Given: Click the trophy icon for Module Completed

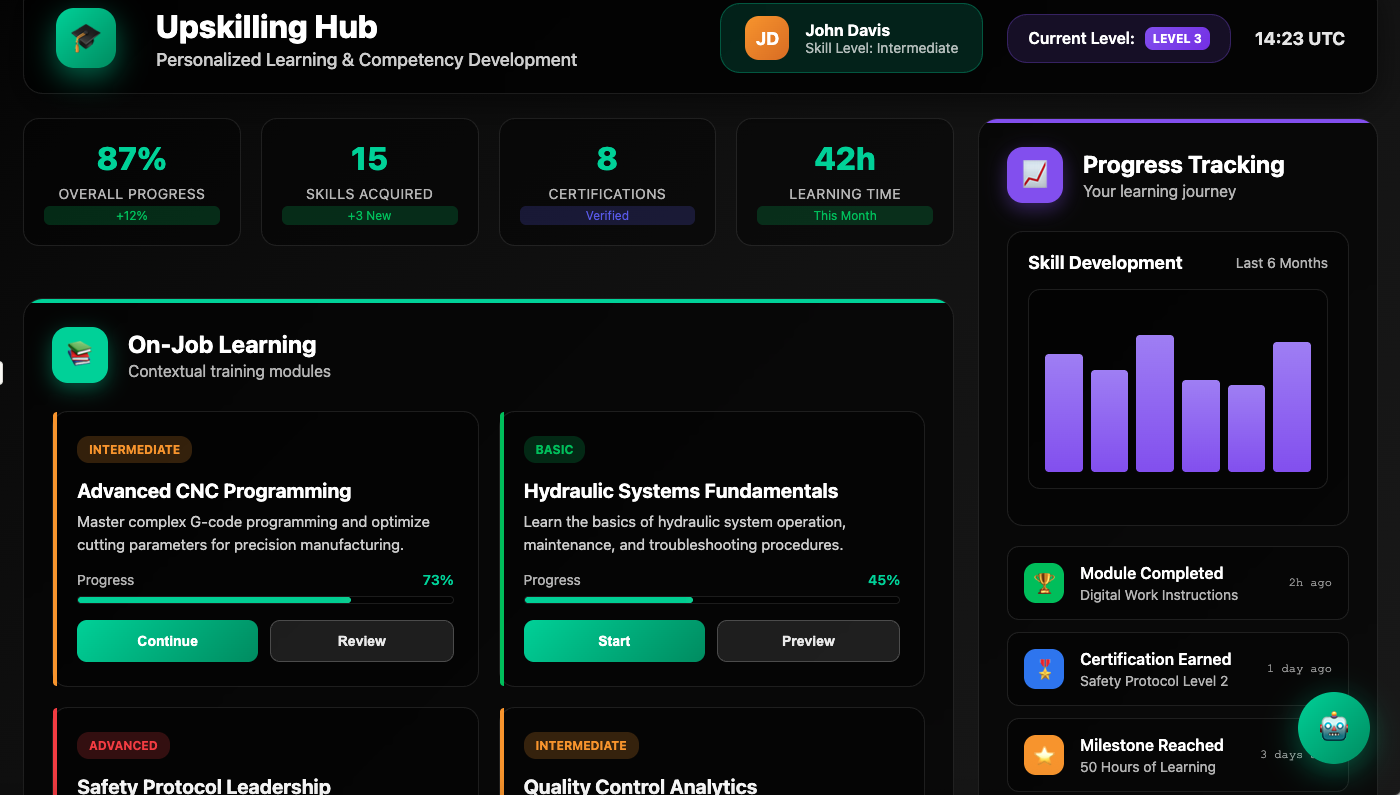Looking at the screenshot, I should pos(1044,583).
